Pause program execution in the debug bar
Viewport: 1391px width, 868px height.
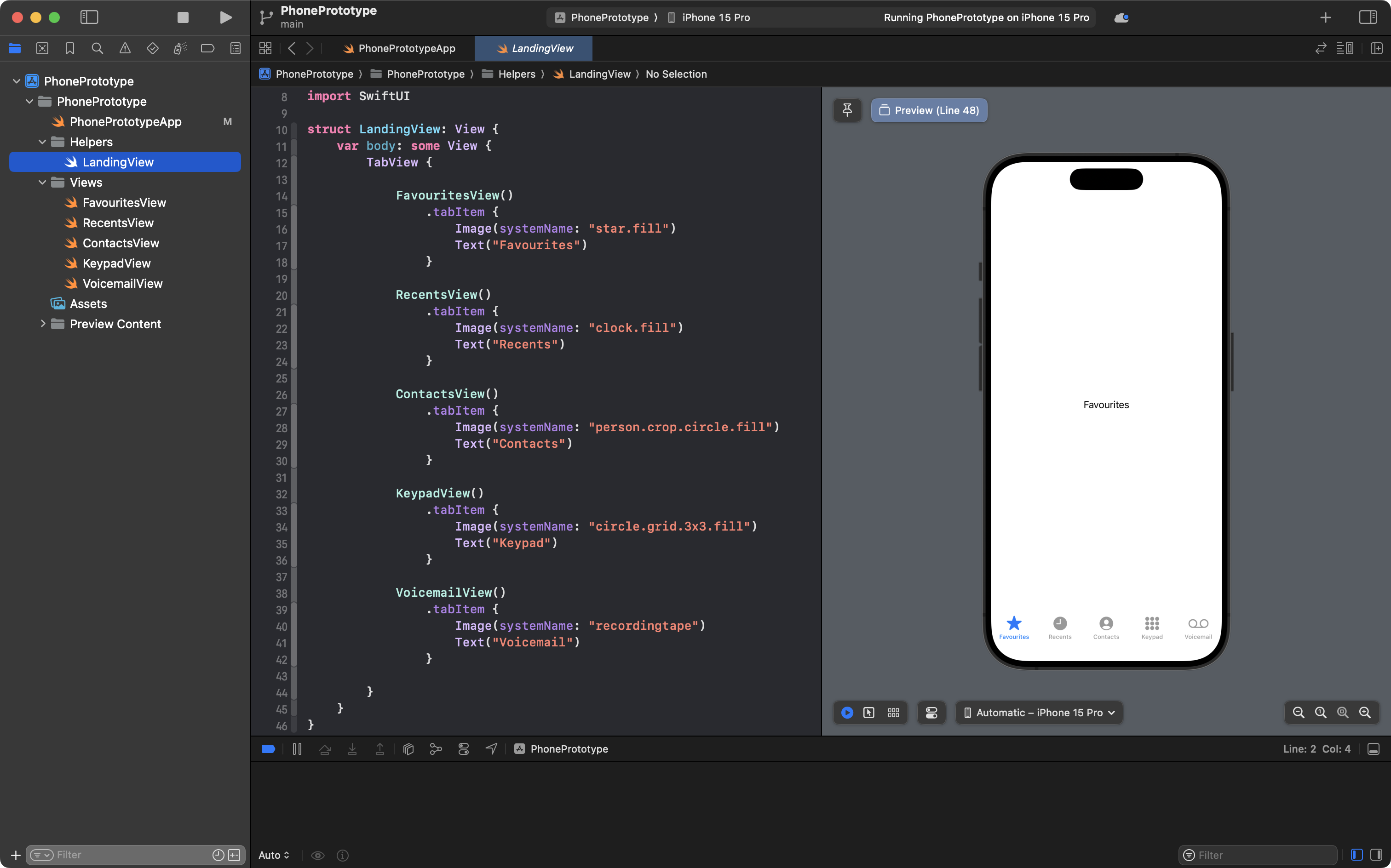297,748
